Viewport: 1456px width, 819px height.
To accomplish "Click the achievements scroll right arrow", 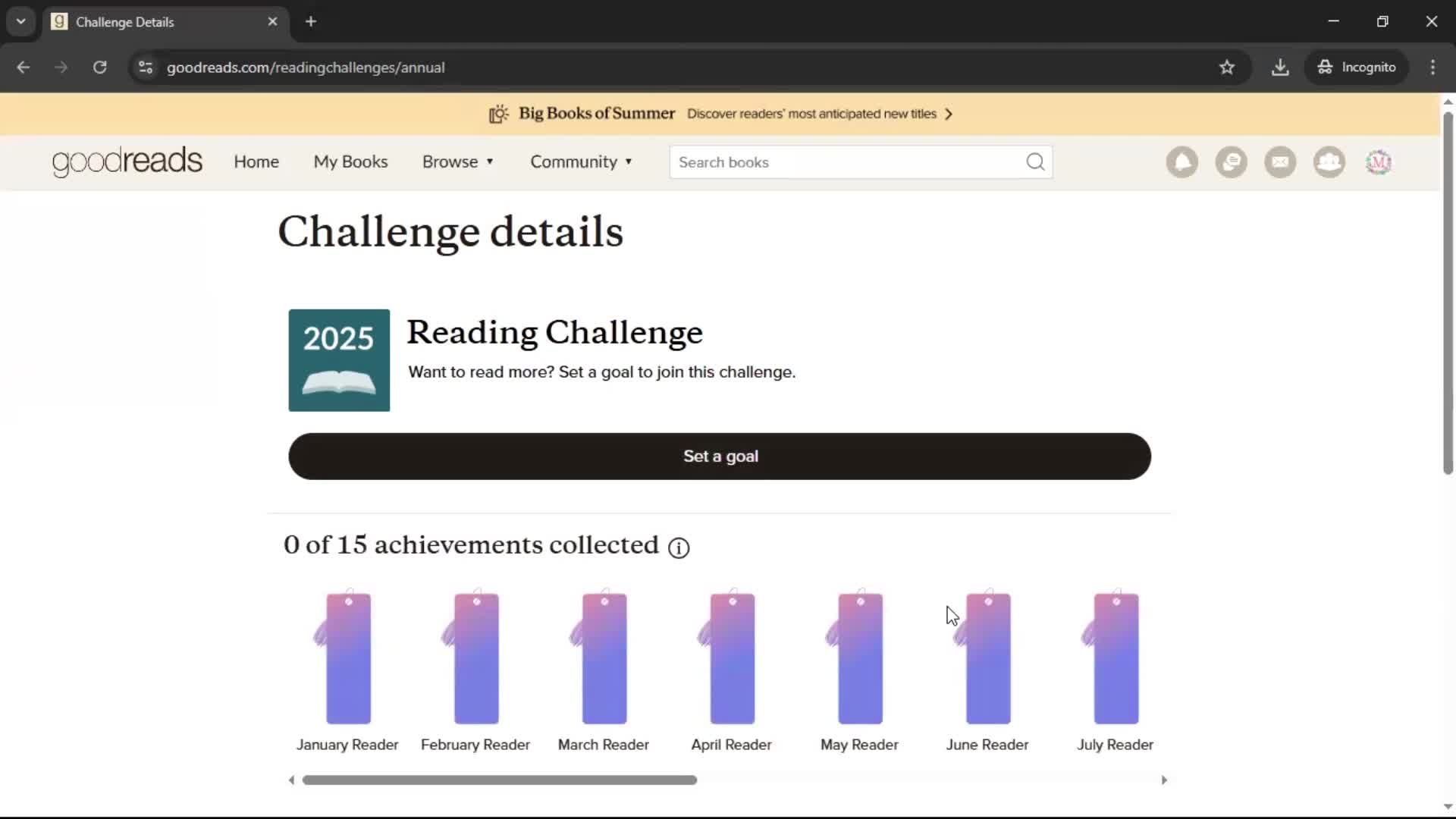I will [x=1164, y=780].
